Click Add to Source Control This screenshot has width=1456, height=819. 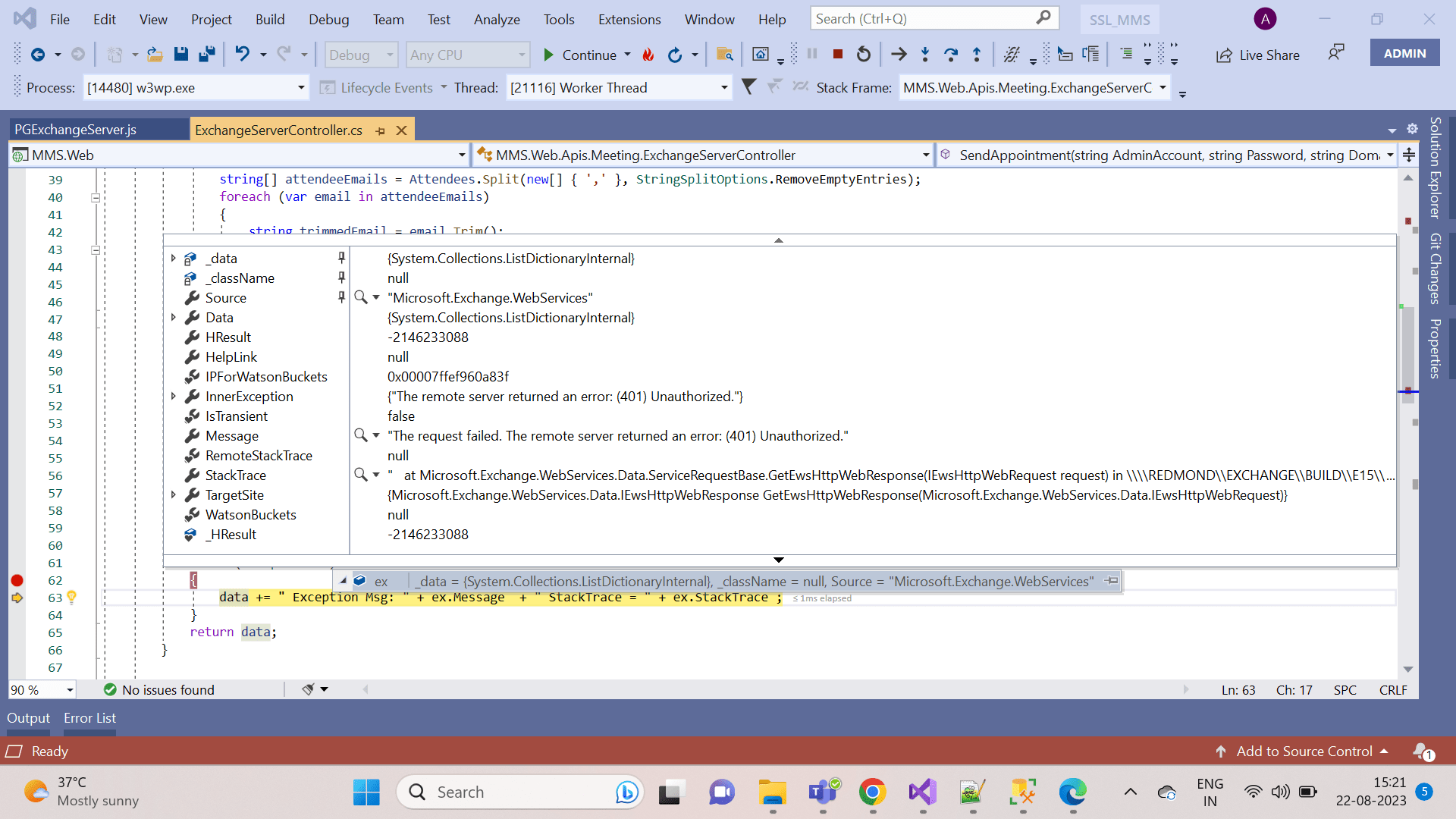(x=1304, y=751)
